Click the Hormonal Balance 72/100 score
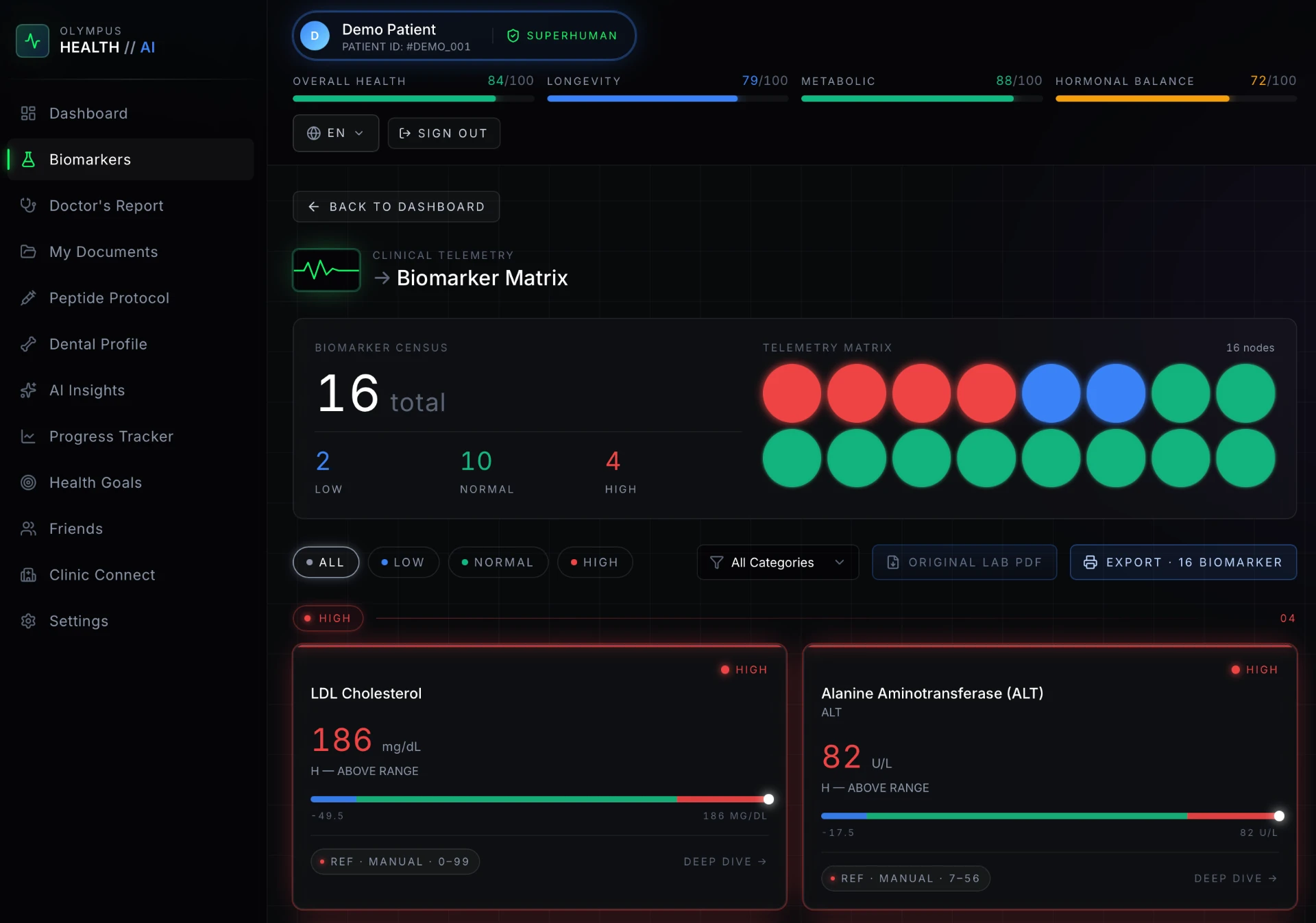The width and height of the screenshot is (1316, 923). [x=1273, y=81]
